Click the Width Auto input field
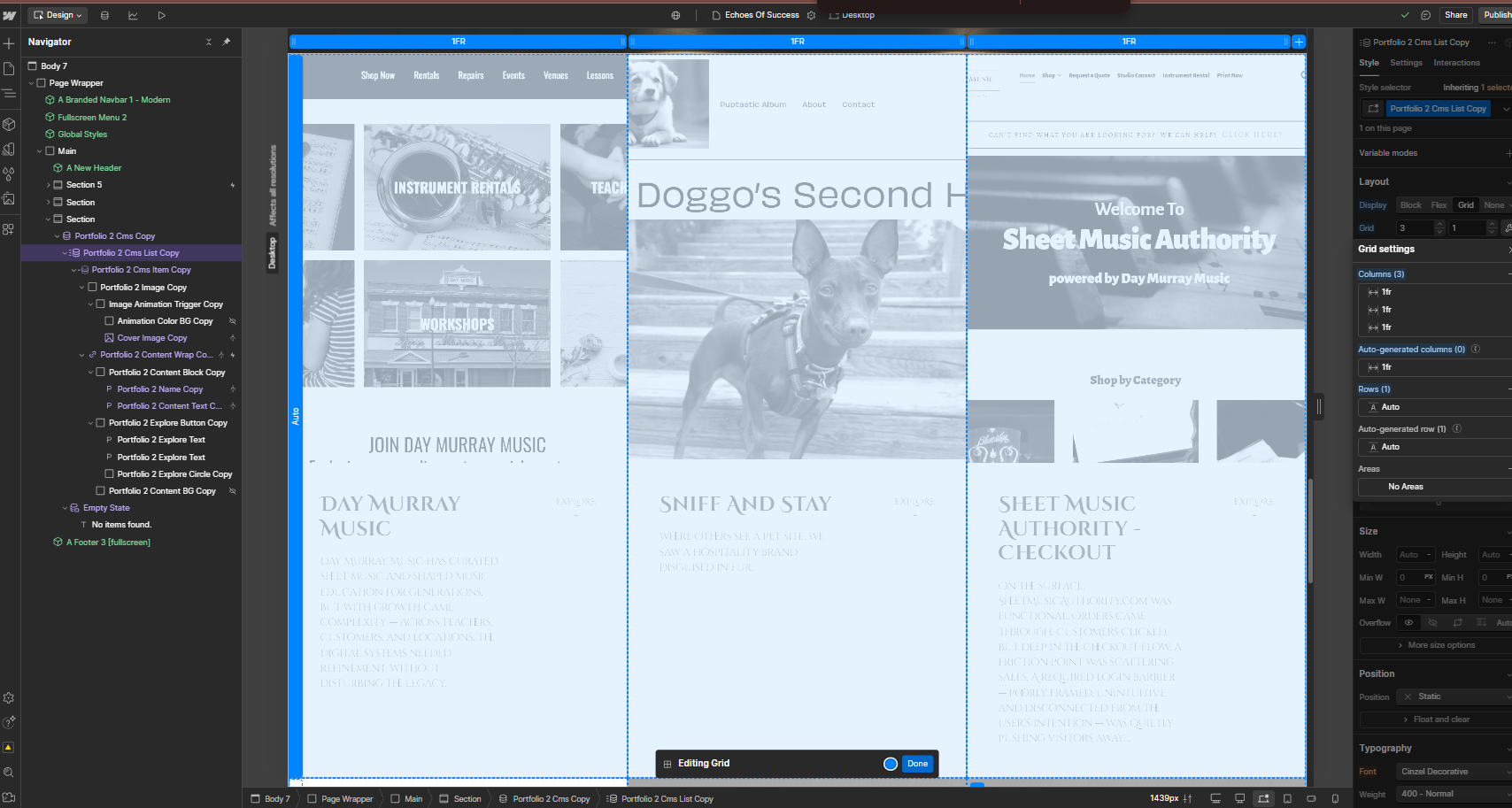 click(1416, 555)
